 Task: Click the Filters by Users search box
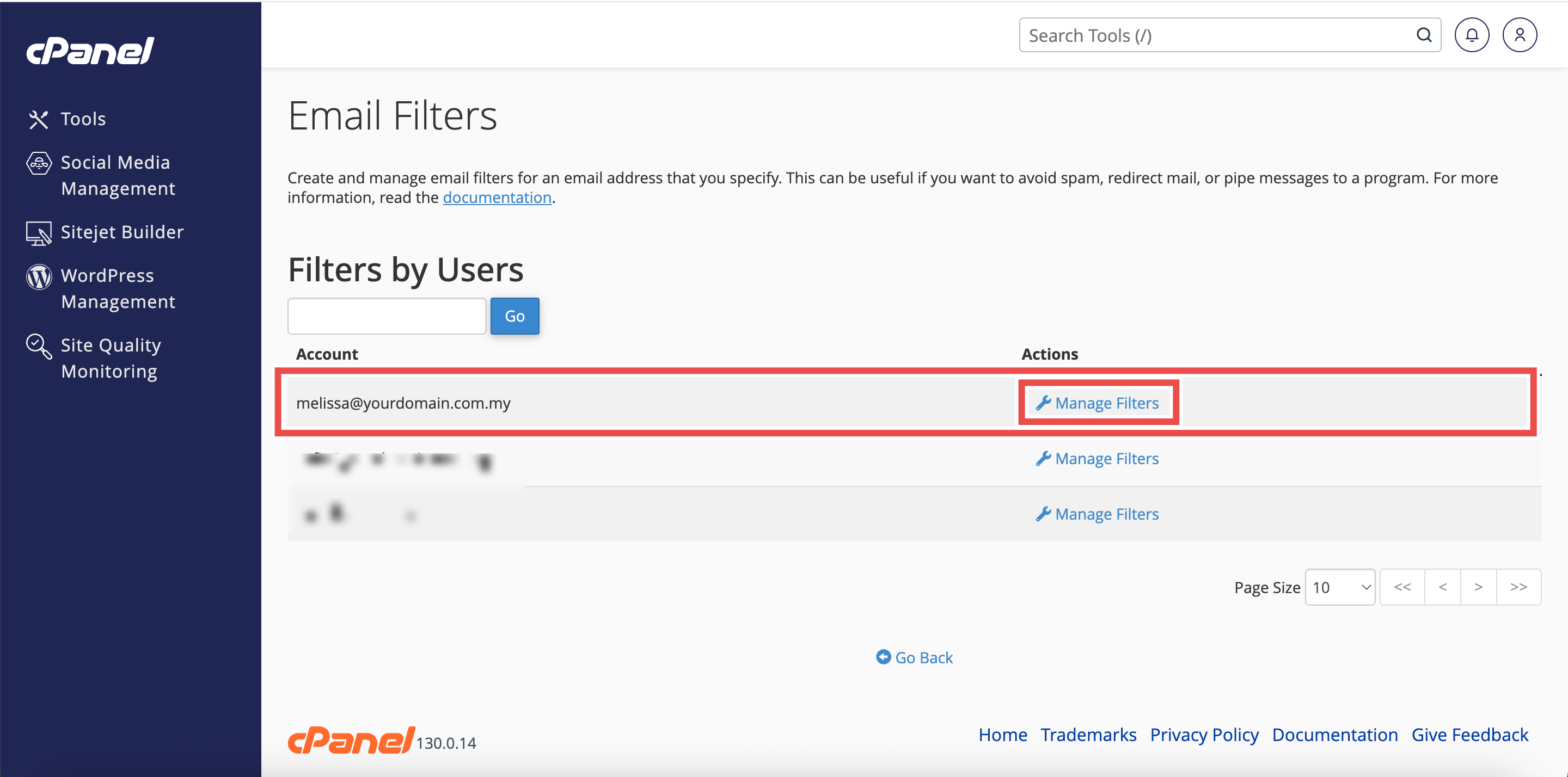[387, 316]
